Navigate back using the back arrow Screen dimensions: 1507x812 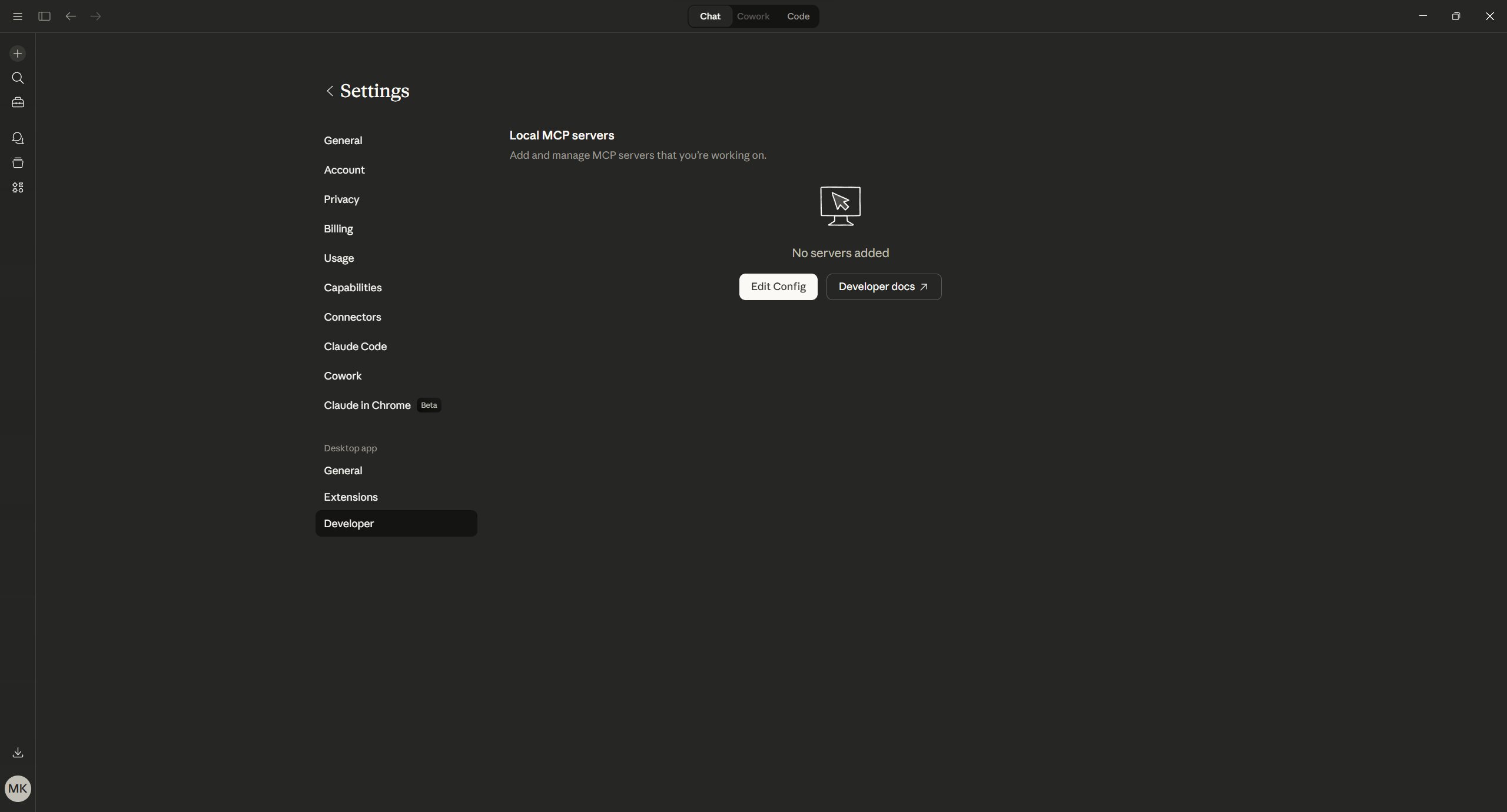[70, 16]
